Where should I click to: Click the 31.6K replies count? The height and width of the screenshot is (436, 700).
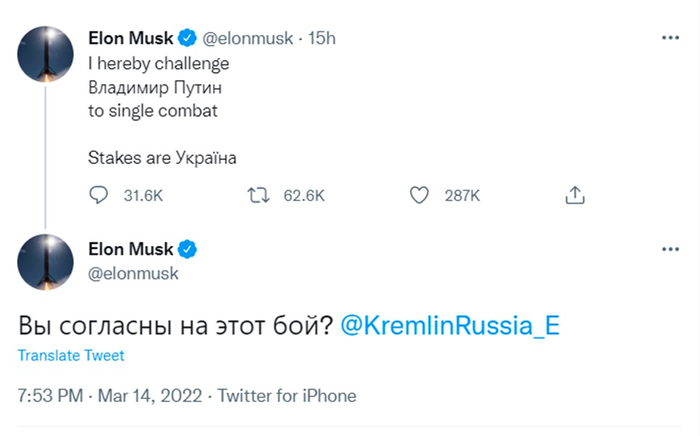(x=143, y=195)
